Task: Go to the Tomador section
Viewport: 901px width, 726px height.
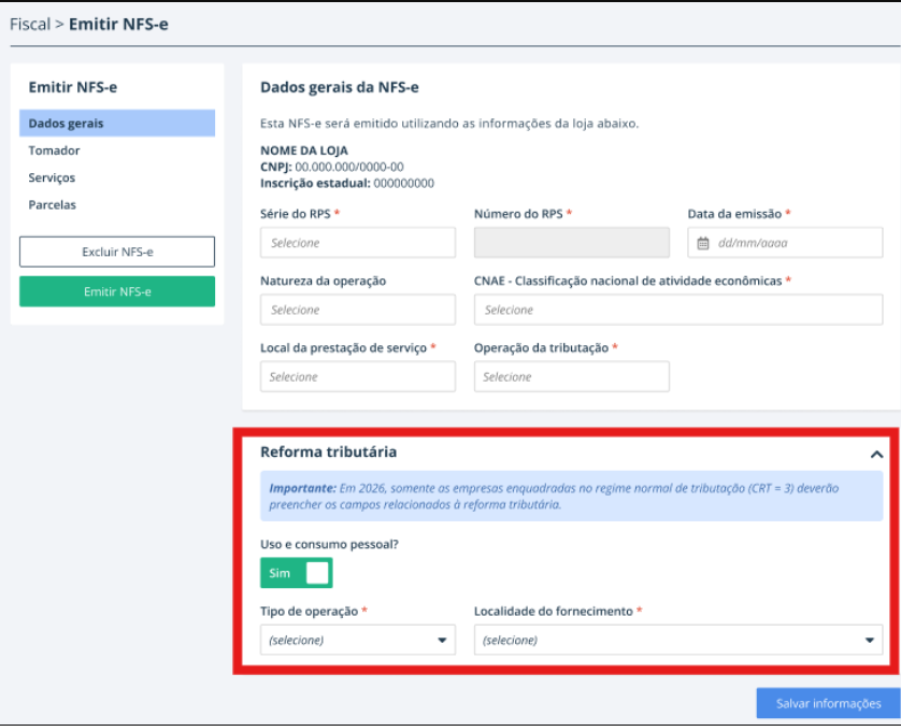Action: point(54,151)
